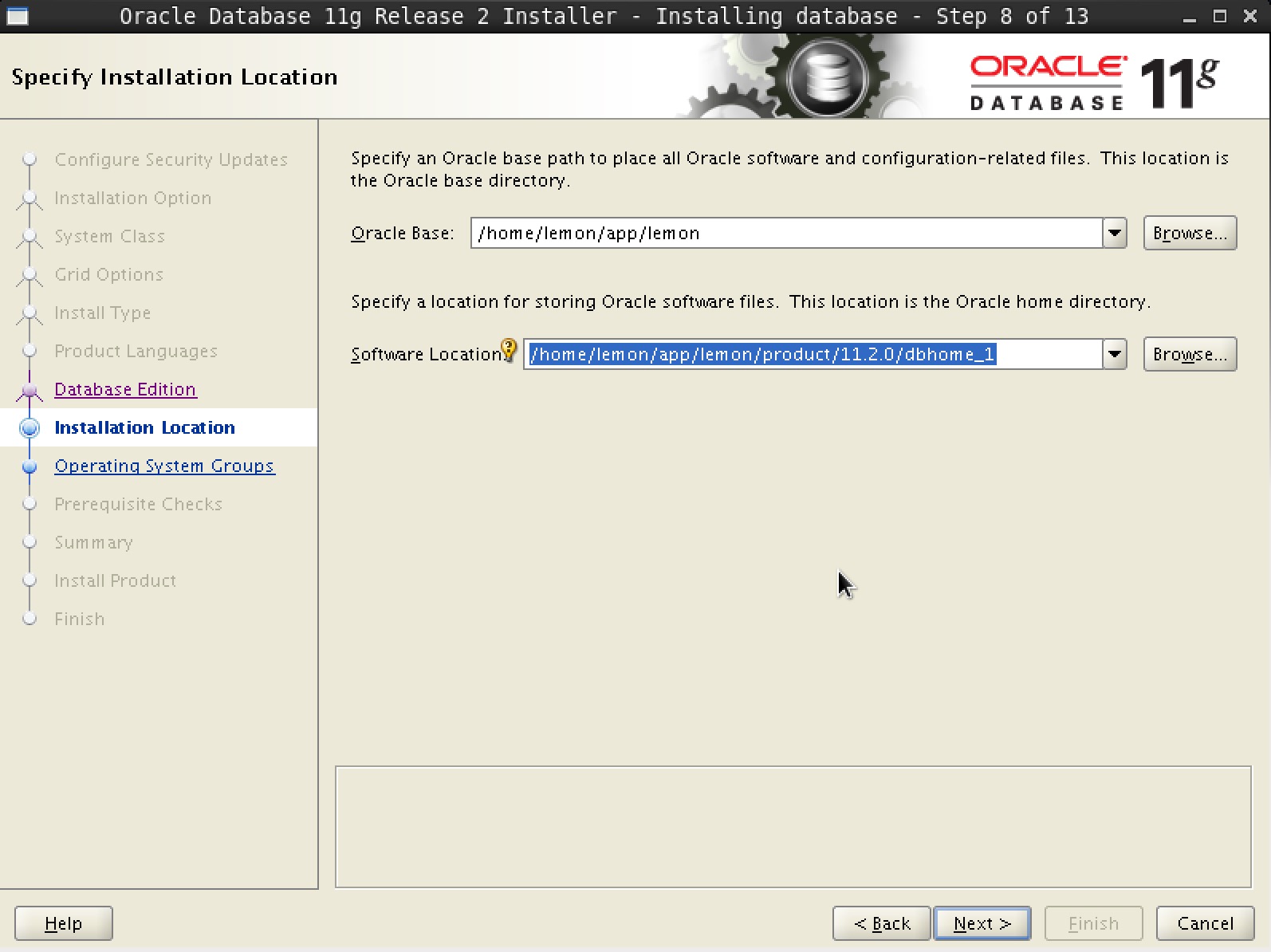Click the Oracle Database 11g logo

pyautogui.click(x=1093, y=82)
